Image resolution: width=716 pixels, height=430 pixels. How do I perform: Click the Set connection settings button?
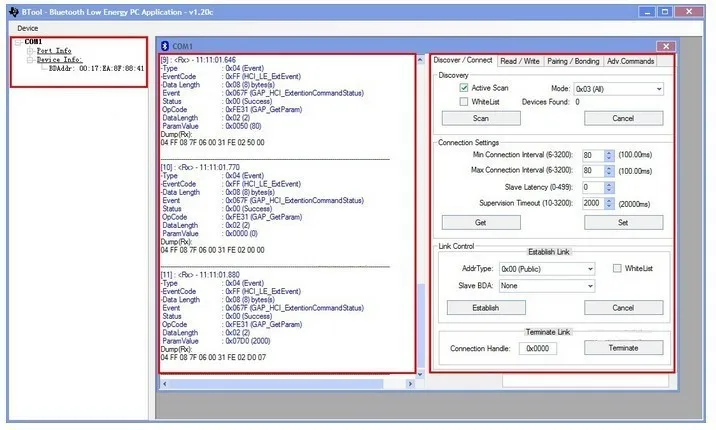pyautogui.click(x=623, y=222)
